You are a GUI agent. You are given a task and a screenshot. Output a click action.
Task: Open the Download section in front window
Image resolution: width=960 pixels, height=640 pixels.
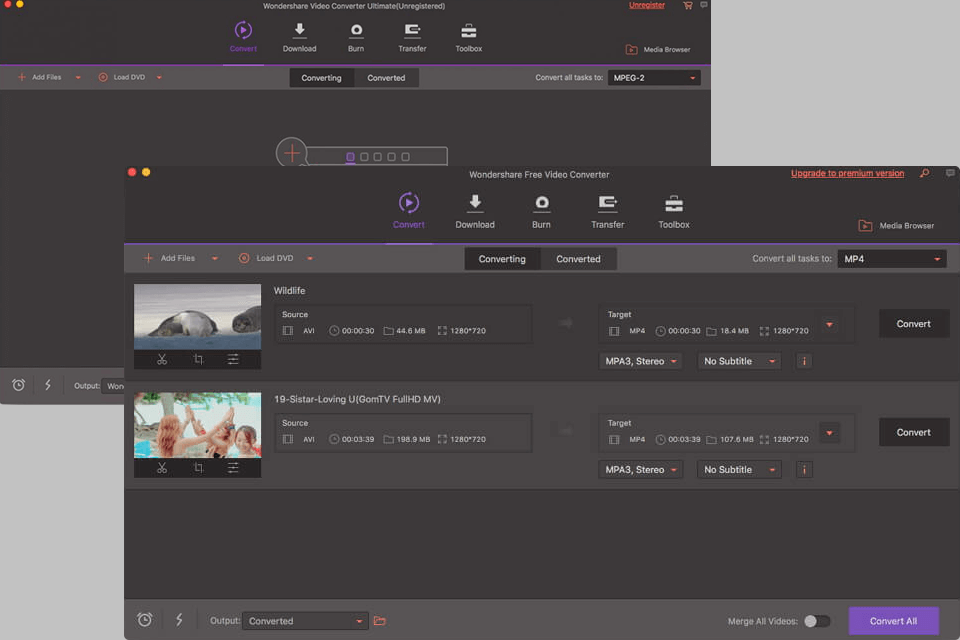click(x=475, y=211)
